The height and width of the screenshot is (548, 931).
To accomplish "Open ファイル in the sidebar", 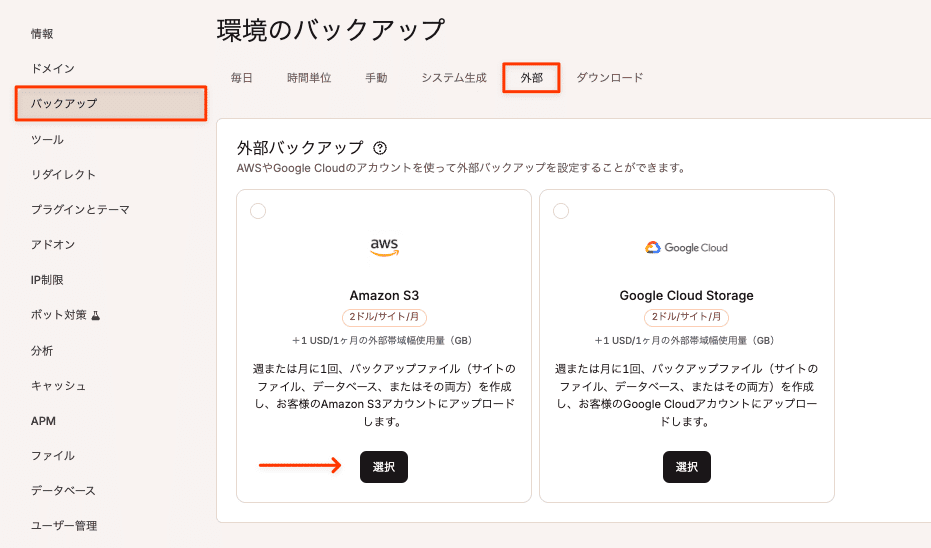I will [x=53, y=456].
